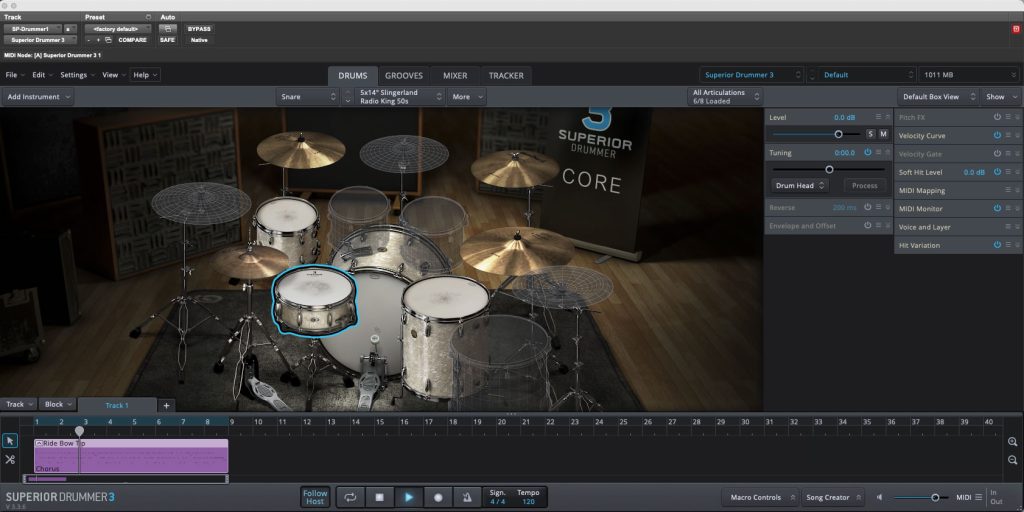Viewport: 1024px width, 512px height.
Task: Toggle Follow Host mode
Action: coord(315,497)
